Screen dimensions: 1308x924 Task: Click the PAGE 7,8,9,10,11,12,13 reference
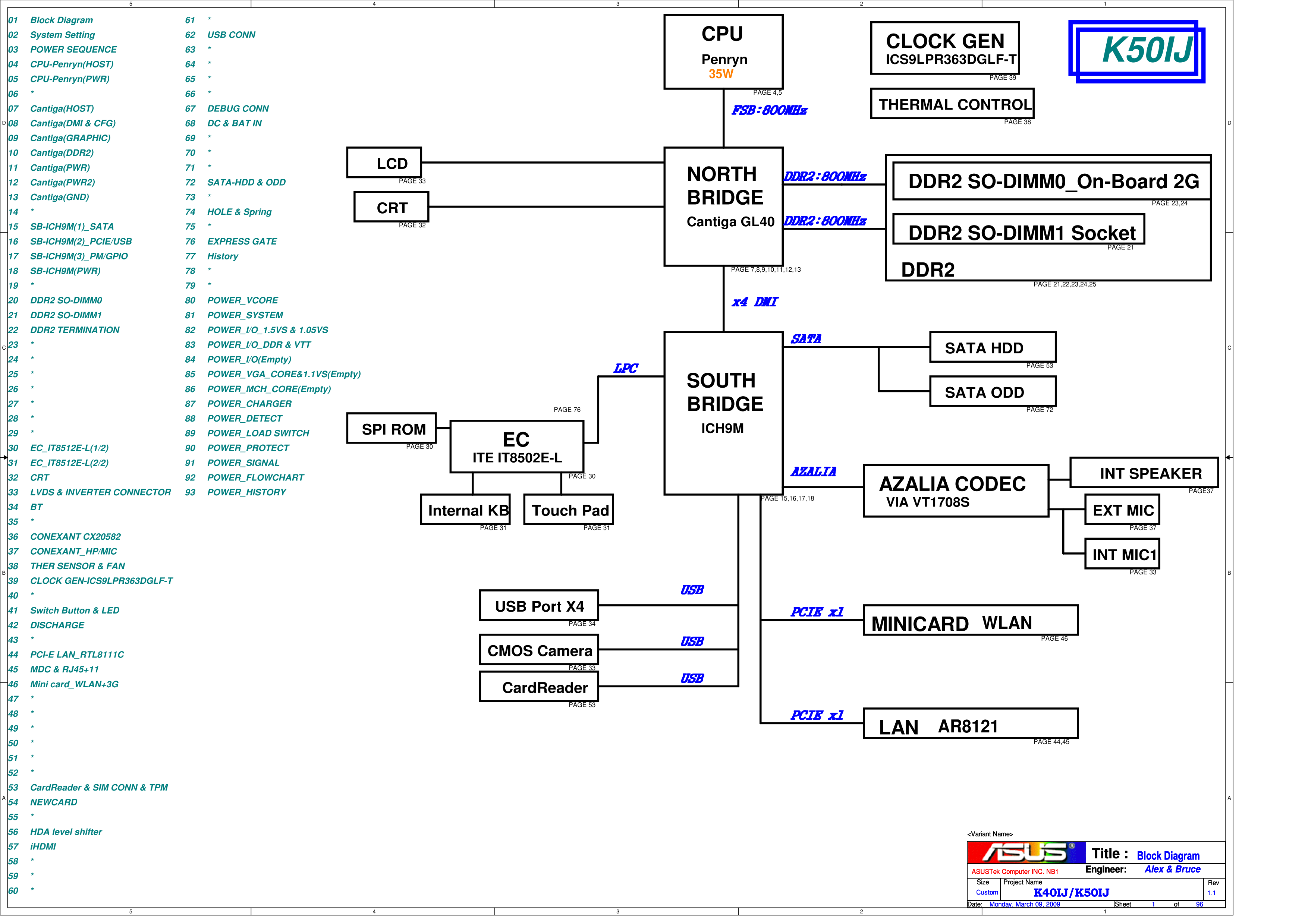(x=765, y=270)
